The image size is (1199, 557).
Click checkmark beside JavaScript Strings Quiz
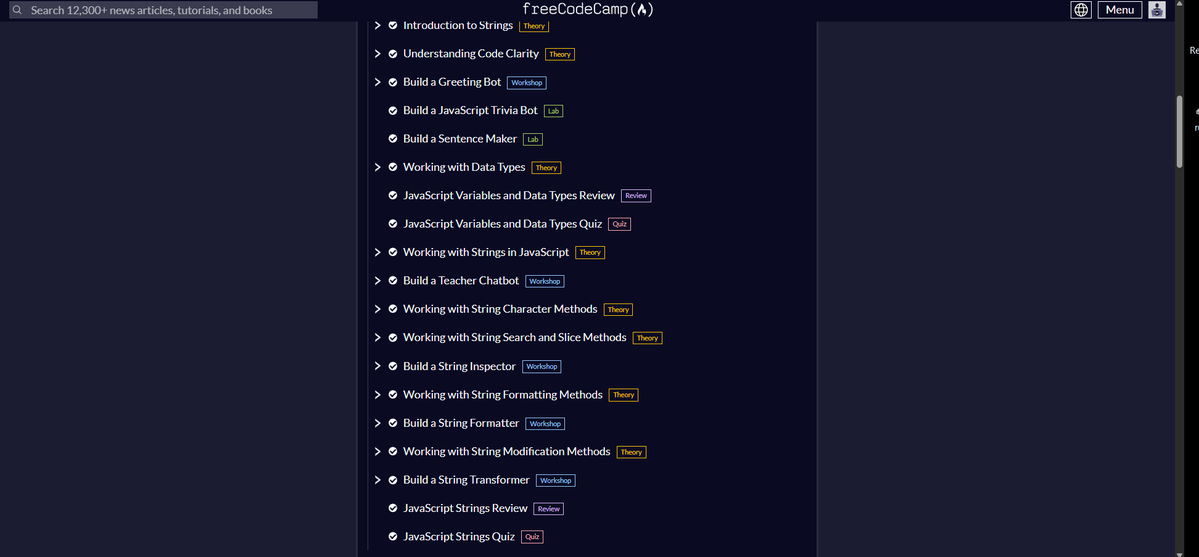coord(393,536)
